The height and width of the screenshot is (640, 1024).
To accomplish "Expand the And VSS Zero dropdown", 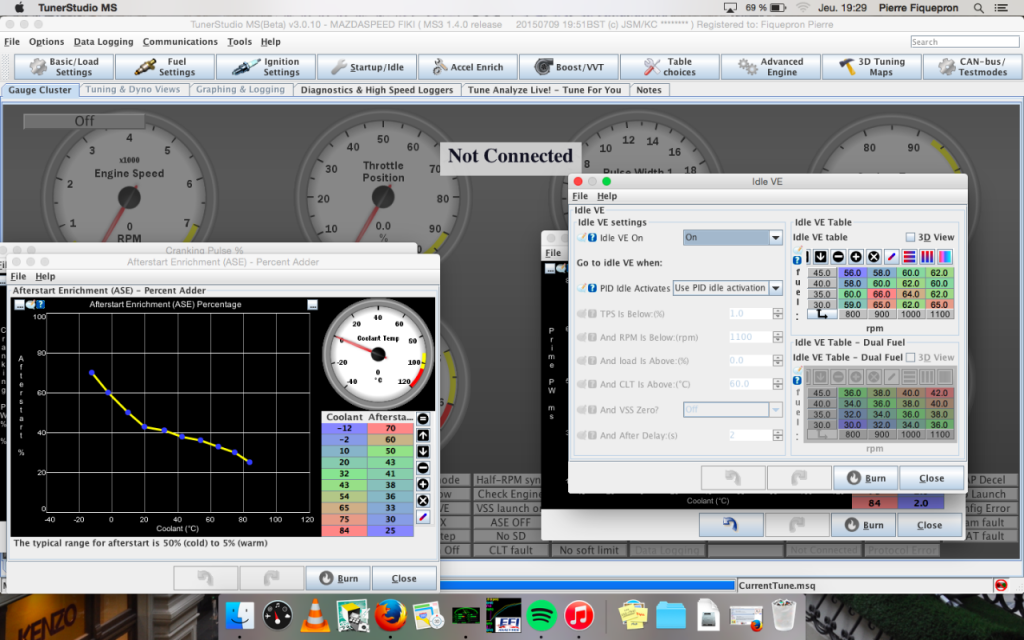I will [775, 409].
